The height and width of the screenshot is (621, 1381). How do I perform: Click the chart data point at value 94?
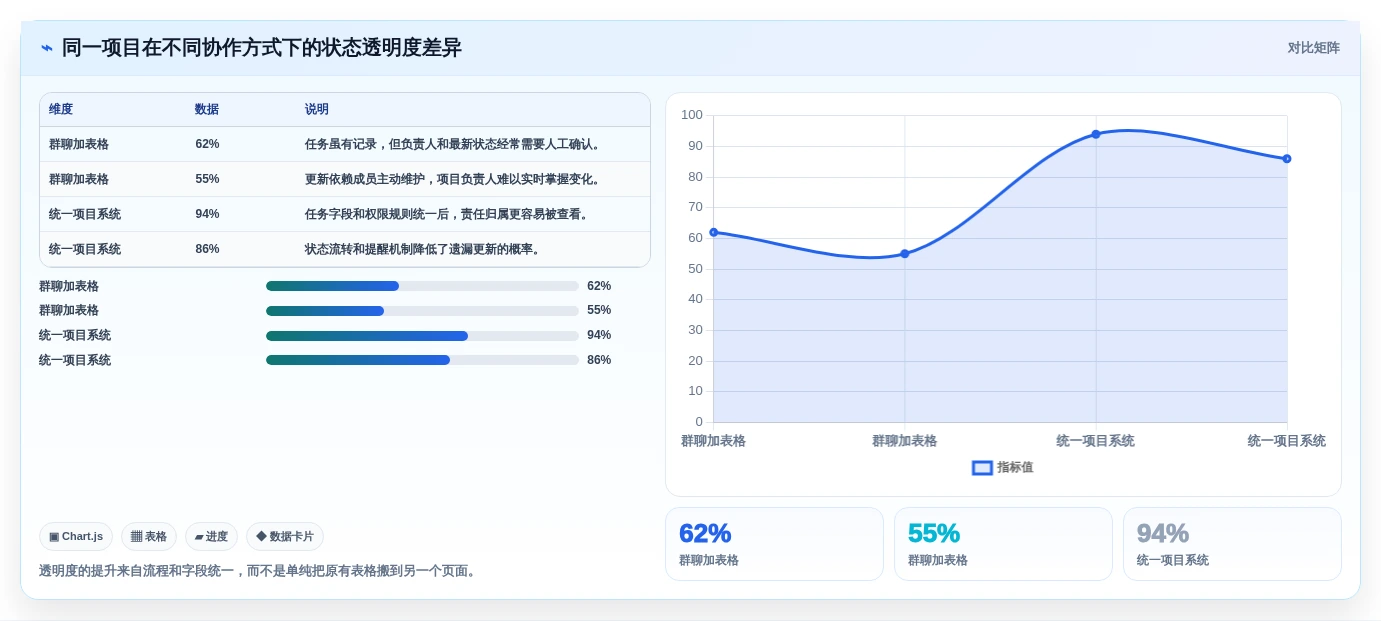(1096, 134)
